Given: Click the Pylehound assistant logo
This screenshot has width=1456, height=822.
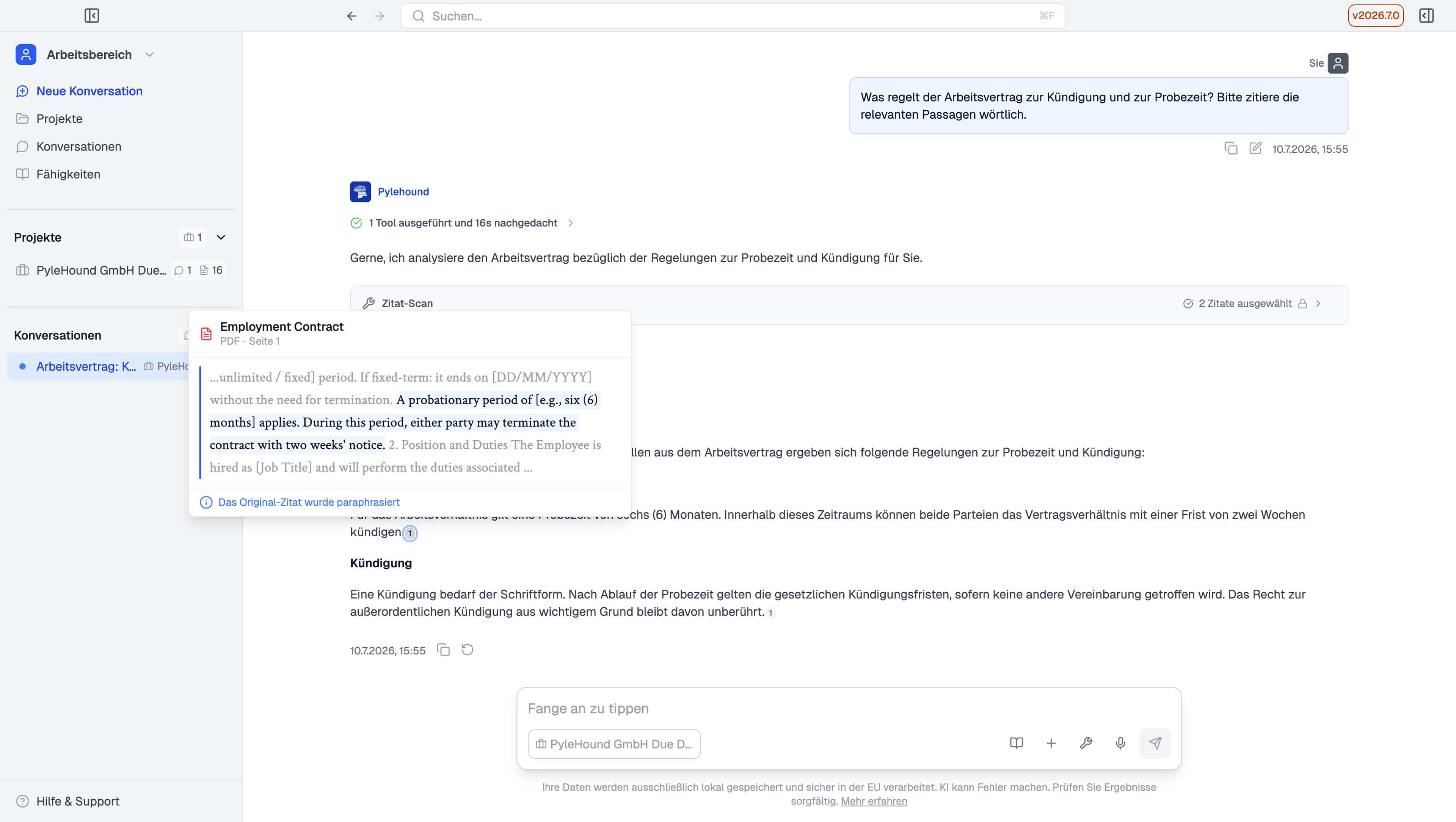Looking at the screenshot, I should (360, 191).
